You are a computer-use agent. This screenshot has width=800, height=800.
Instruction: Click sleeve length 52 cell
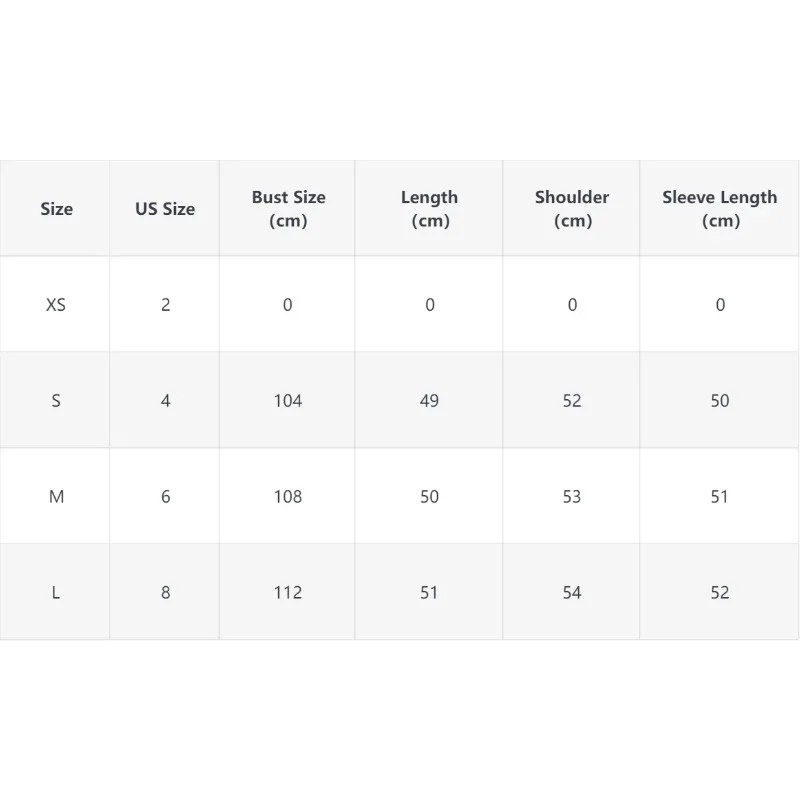tap(719, 593)
